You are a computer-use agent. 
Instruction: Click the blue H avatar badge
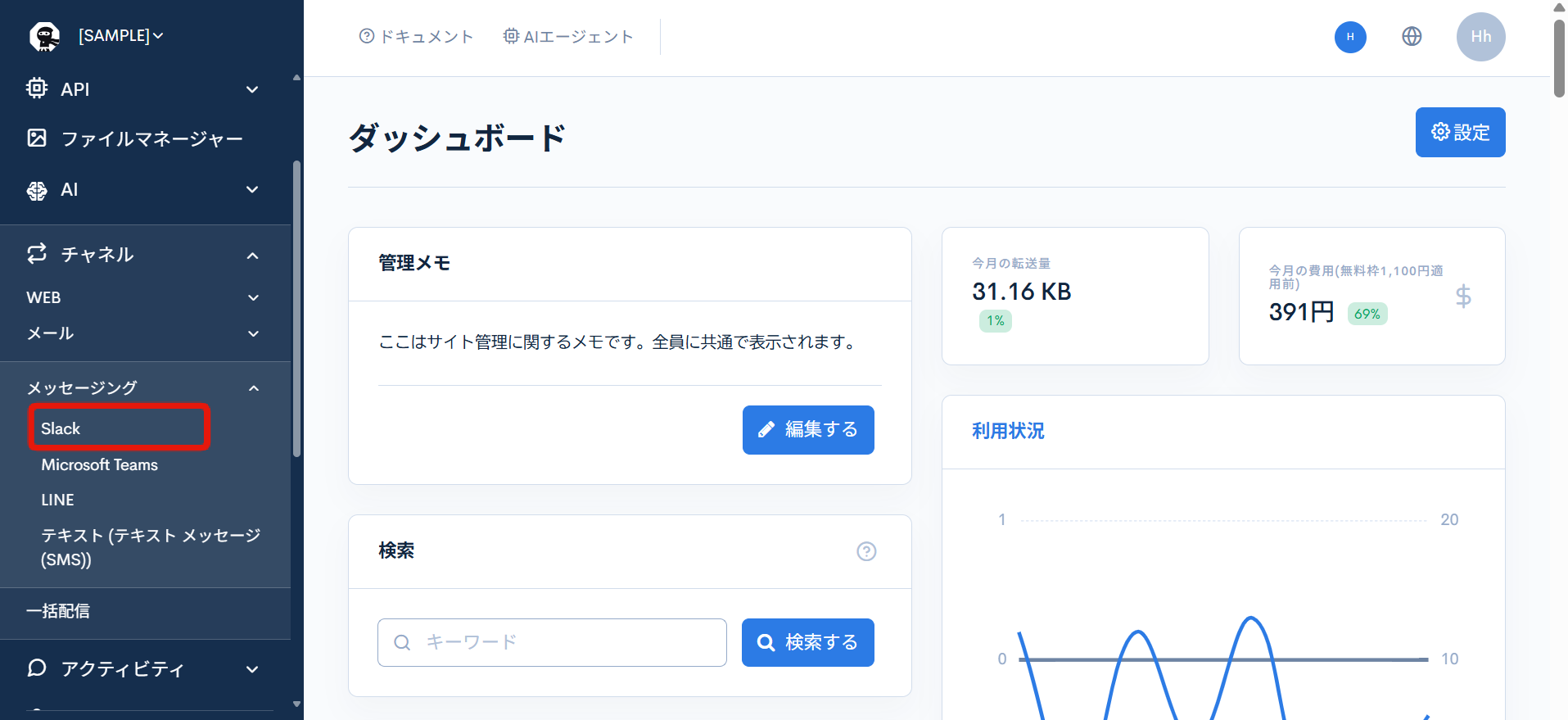[x=1350, y=37]
